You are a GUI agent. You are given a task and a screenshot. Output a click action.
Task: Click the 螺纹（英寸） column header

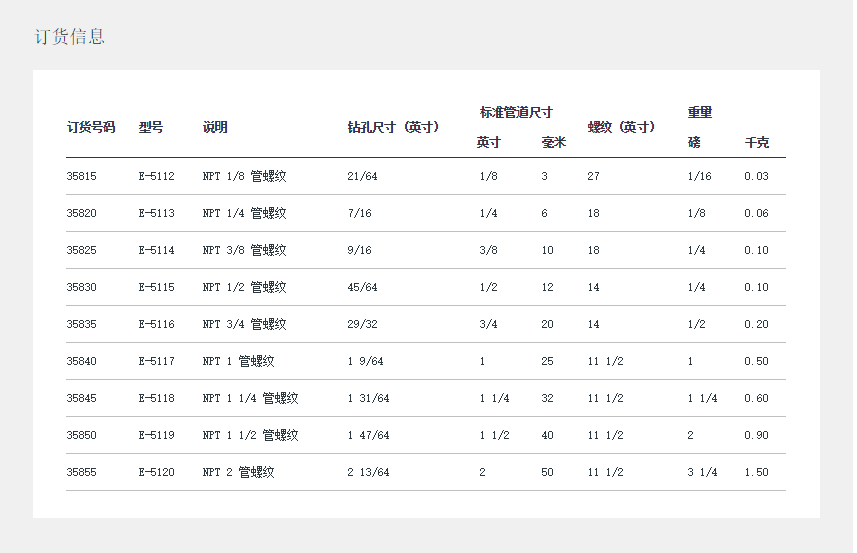coord(621,127)
